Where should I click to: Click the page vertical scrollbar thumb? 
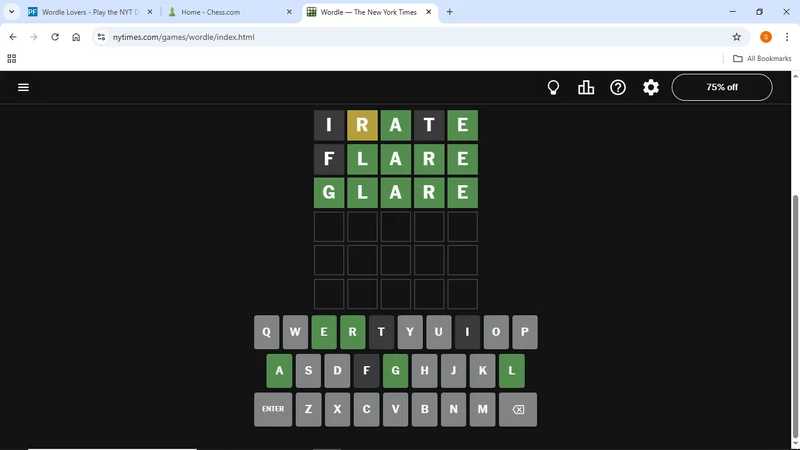(795, 317)
